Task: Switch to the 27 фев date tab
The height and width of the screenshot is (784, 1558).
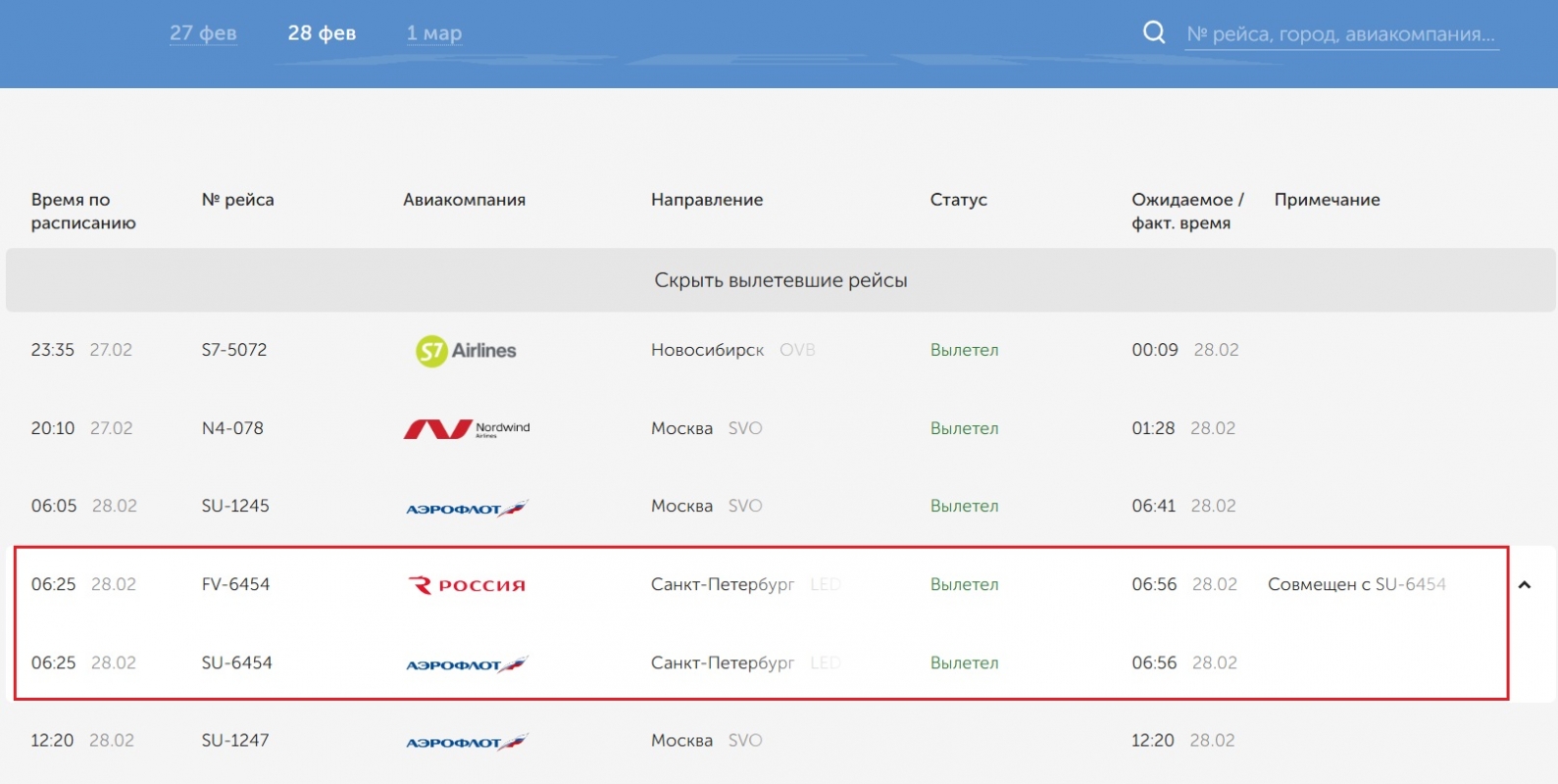Action: point(203,33)
